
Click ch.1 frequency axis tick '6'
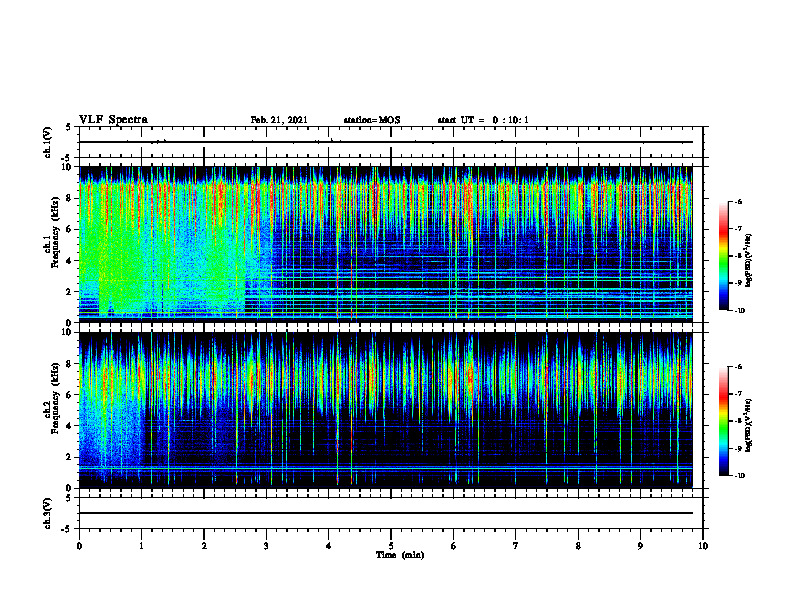(70, 229)
